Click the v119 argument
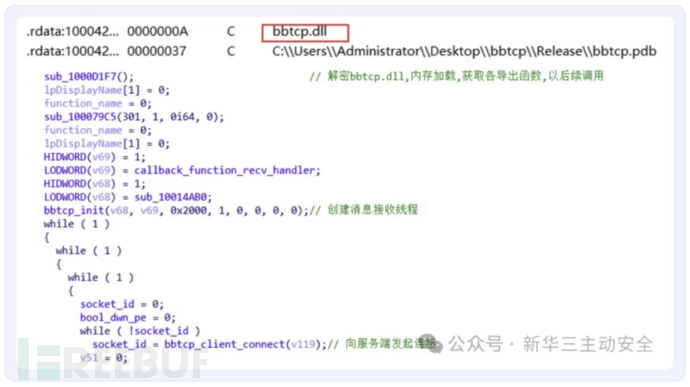Viewport: 690px width, 387px height. [x=303, y=345]
